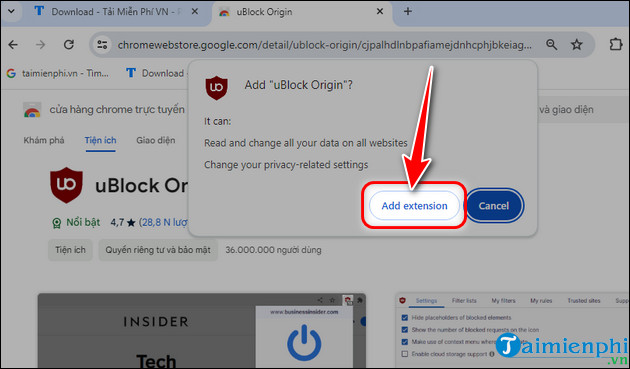Switch to the Download - Tải Miễn Phí VN tab
The height and width of the screenshot is (369, 630).
click(x=117, y=12)
